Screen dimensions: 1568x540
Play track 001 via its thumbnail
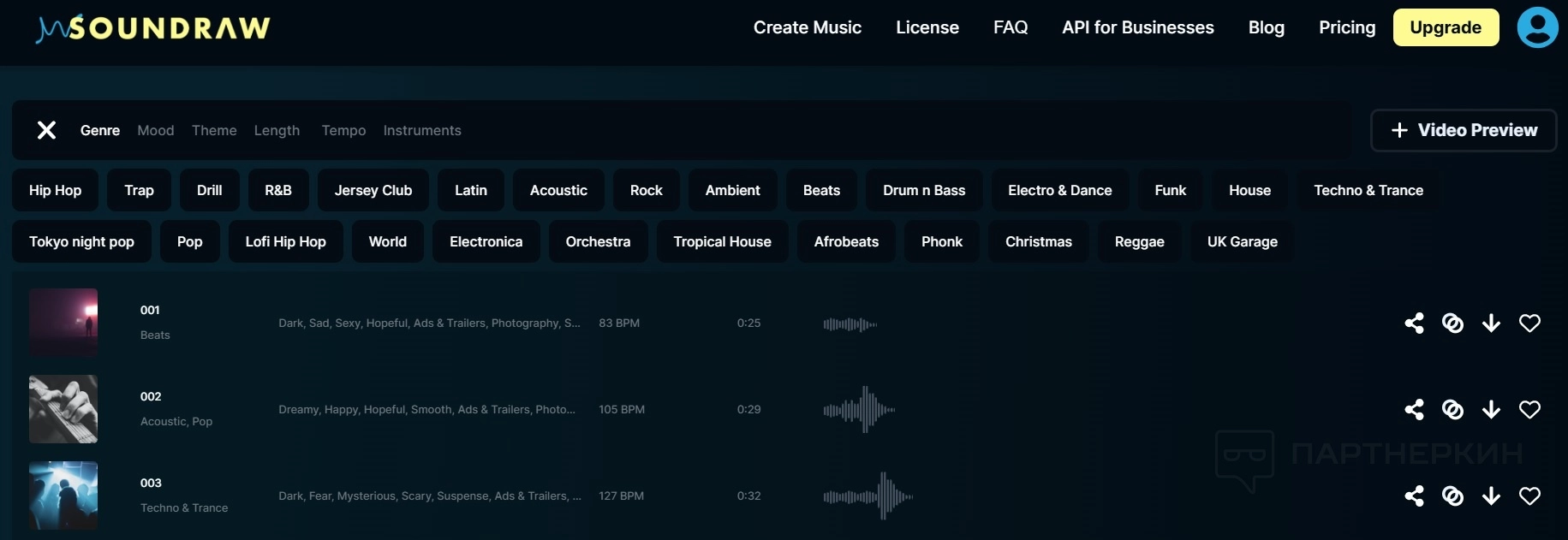coord(63,323)
